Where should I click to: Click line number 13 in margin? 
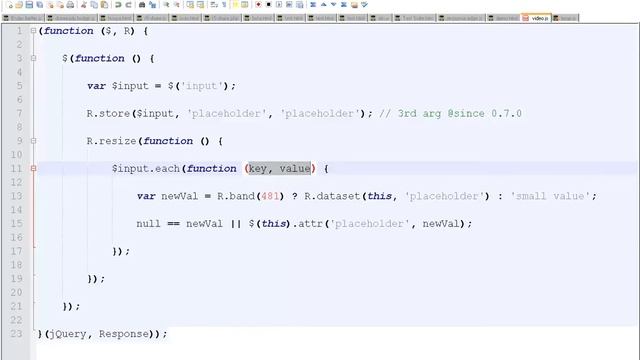point(16,196)
